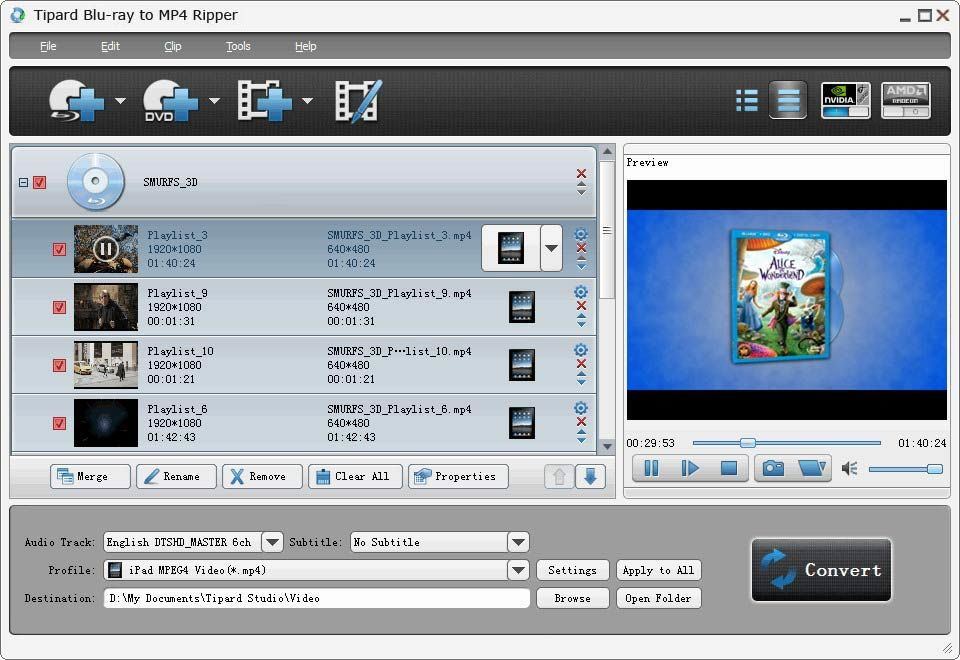Take a snapshot with camera icon

[773, 468]
